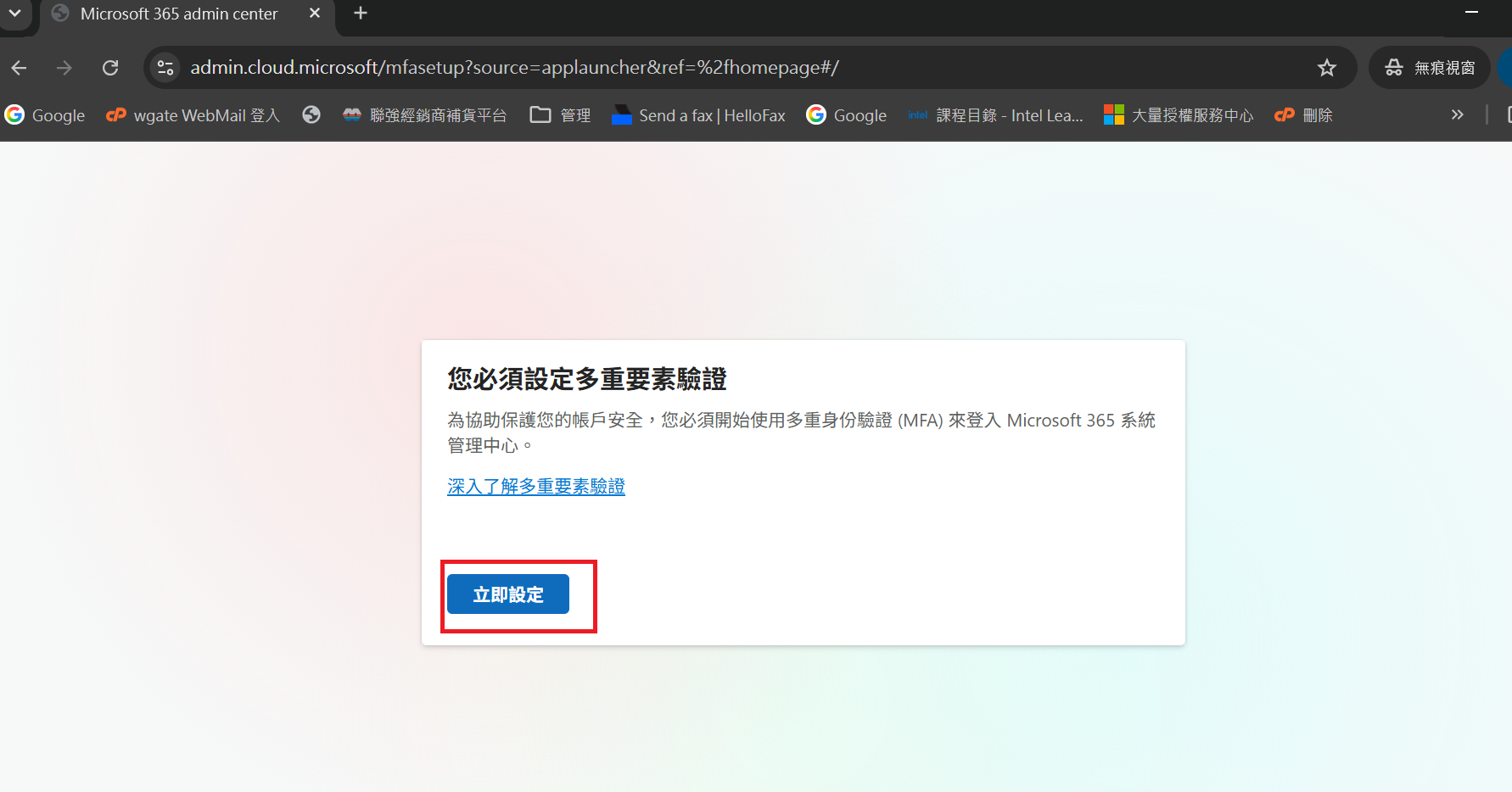This screenshot has height=792, width=1512.
Task: Open the wgate WebMail 登入 bookmark
Action: [193, 114]
